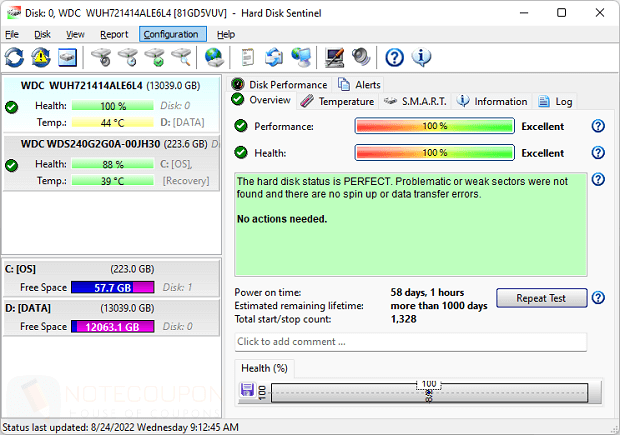Image resolution: width=620 pixels, height=435 pixels.
Task: Open the Log tab
Action: click(555, 101)
